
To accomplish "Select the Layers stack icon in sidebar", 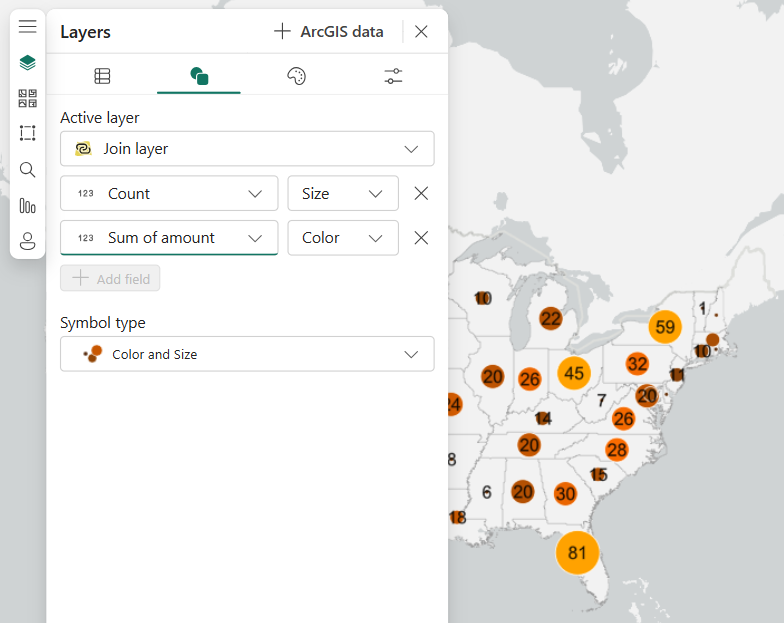I will [27, 62].
